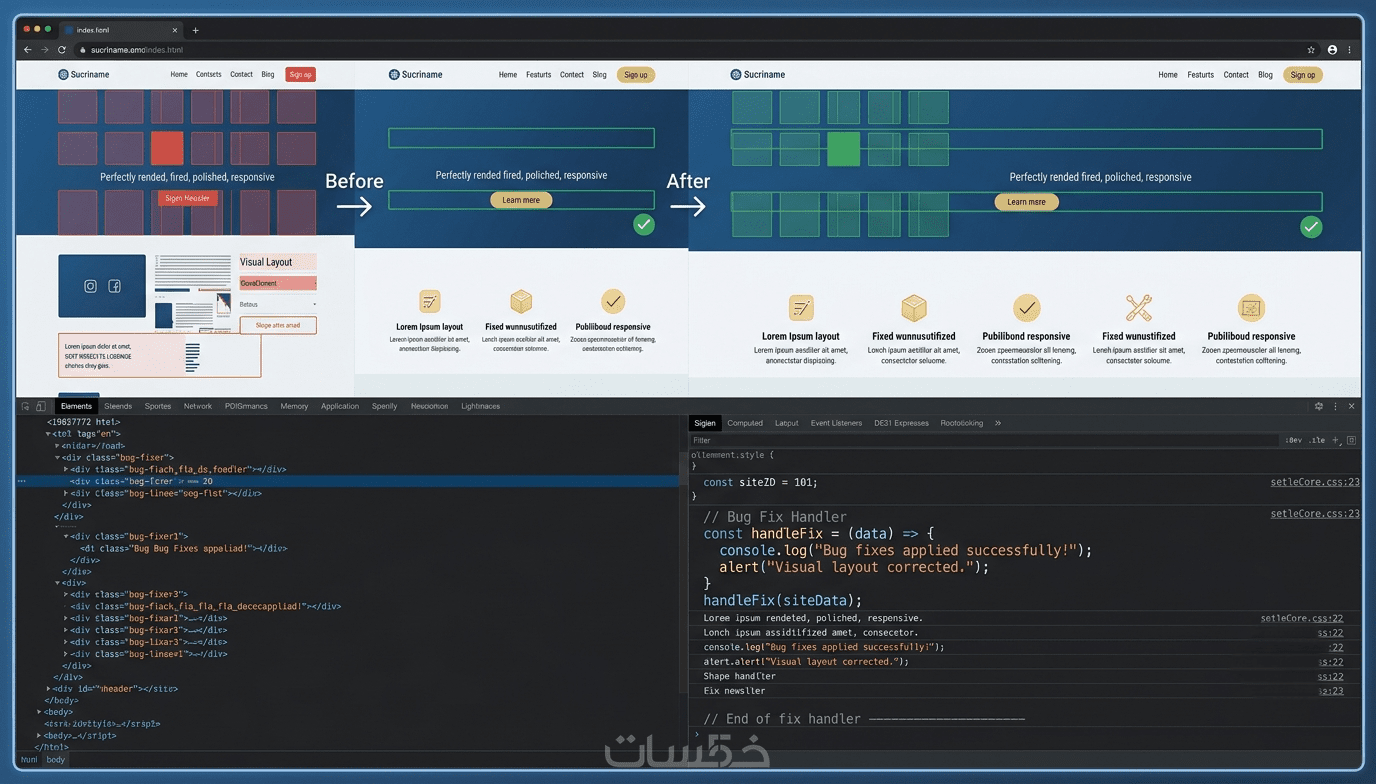Viewport: 1376px width, 784px height.
Task: Open the browser three-dot menu
Action: click(x=1350, y=49)
